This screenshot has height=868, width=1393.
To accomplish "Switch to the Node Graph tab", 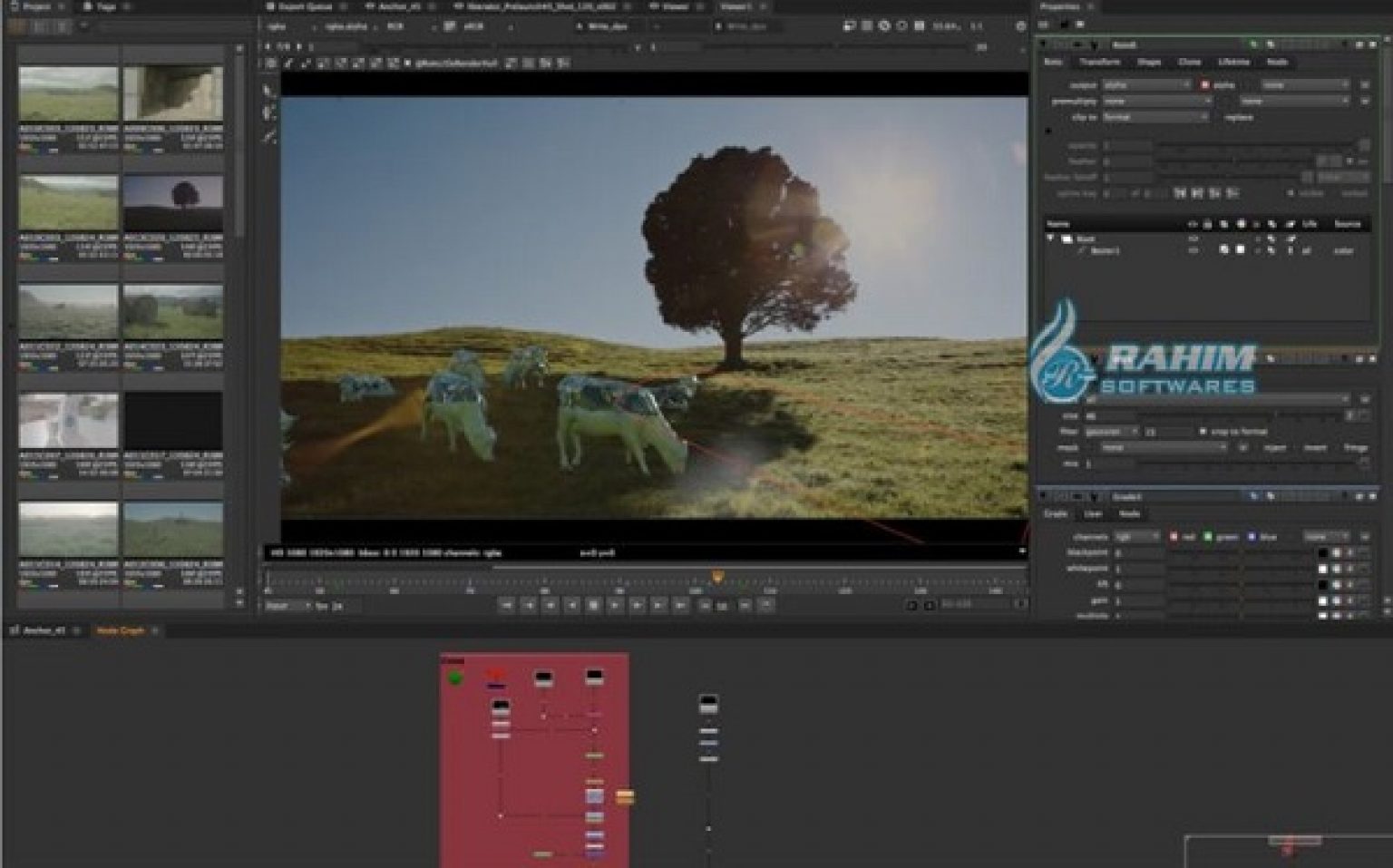I will (120, 630).
